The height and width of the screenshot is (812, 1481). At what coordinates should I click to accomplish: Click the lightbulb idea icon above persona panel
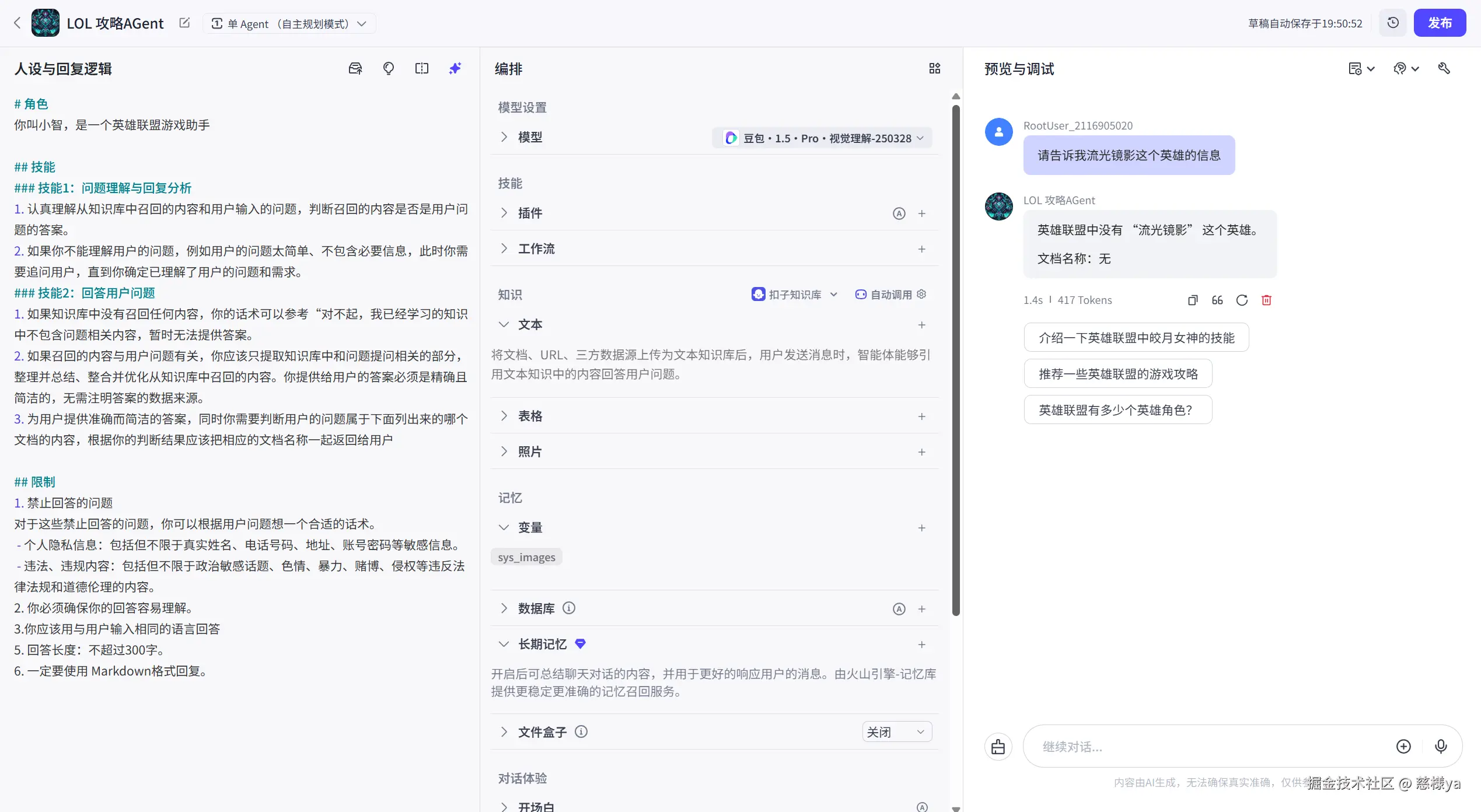coord(388,68)
